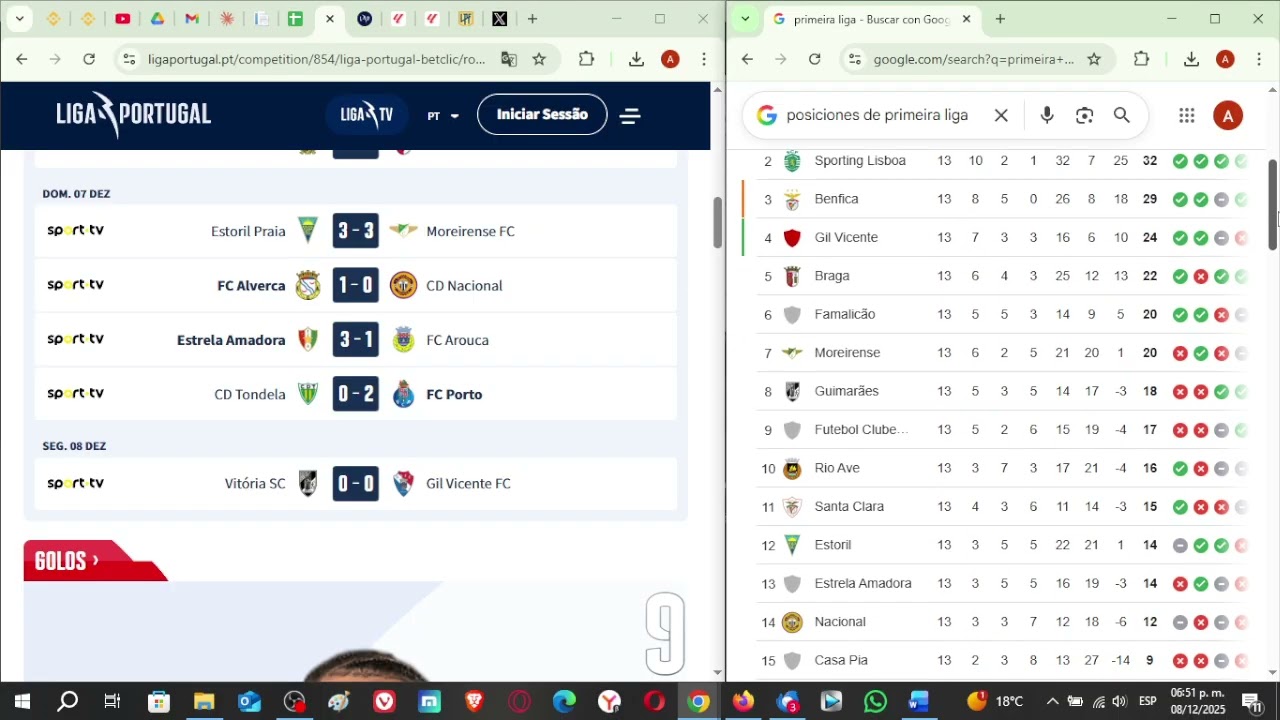
Task: Open WhatsApp from taskbar
Action: (x=875, y=702)
